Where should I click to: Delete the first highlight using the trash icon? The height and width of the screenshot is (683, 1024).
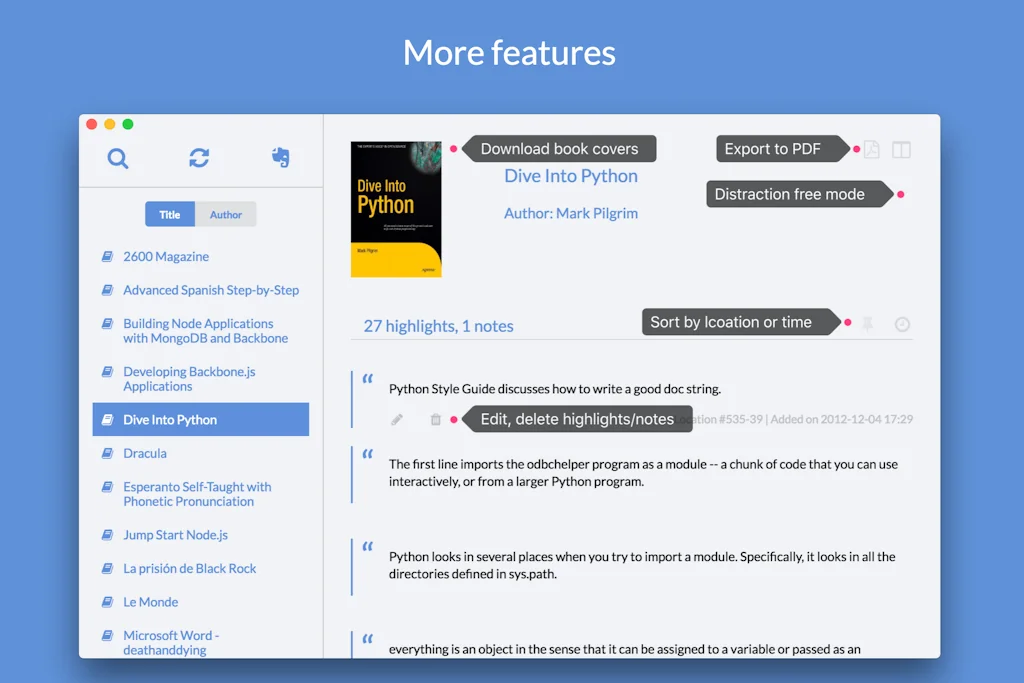click(x=435, y=420)
